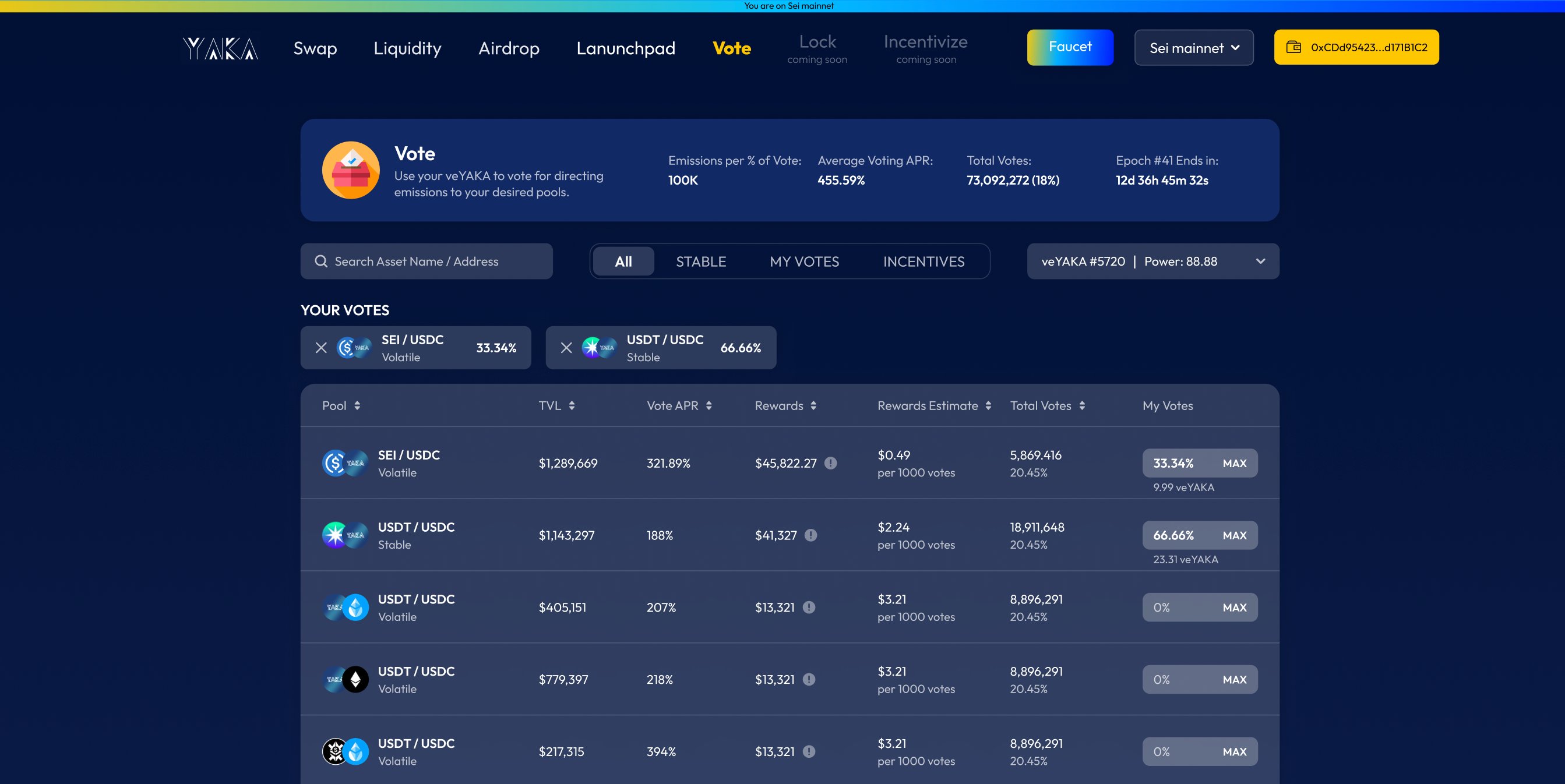This screenshot has height=784, width=1565.
Task: Click MAX in the SEI / USDC row
Action: click(x=1234, y=462)
